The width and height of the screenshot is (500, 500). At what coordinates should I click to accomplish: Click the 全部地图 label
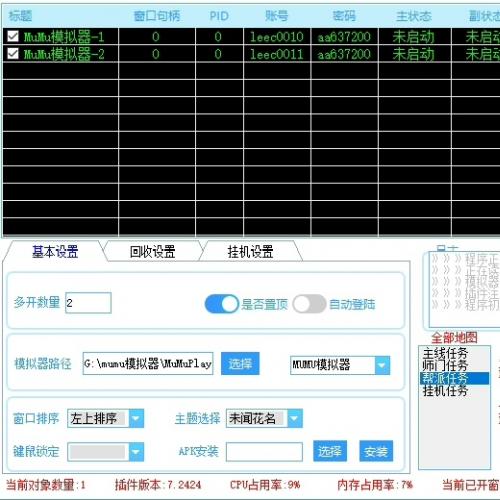pyautogui.click(x=454, y=338)
